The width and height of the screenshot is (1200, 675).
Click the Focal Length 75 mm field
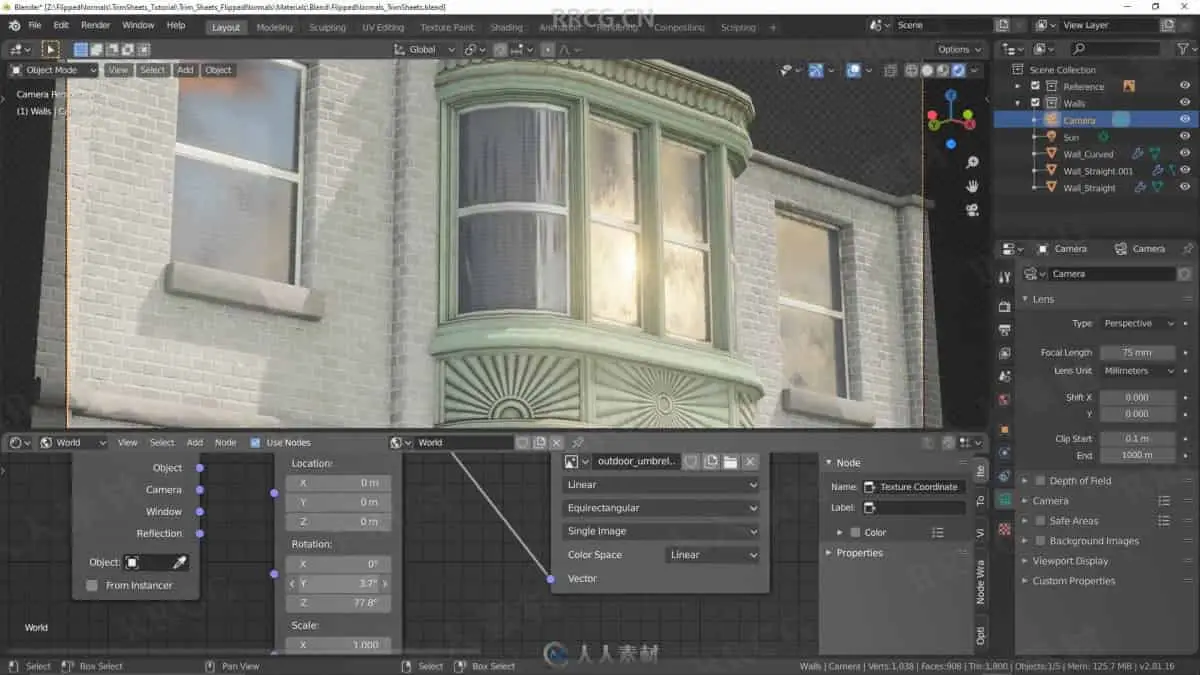click(x=1138, y=352)
